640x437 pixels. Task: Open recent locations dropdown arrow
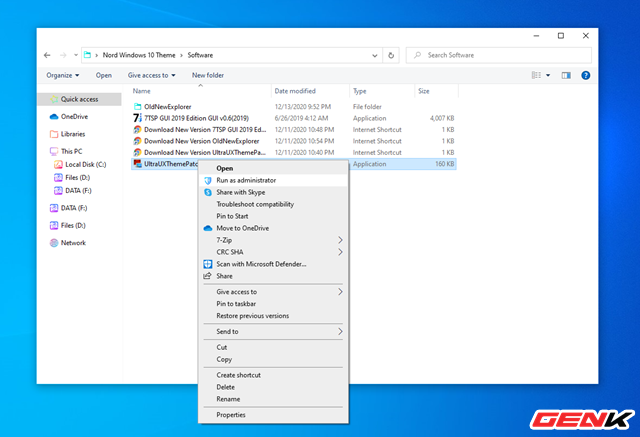[76, 55]
